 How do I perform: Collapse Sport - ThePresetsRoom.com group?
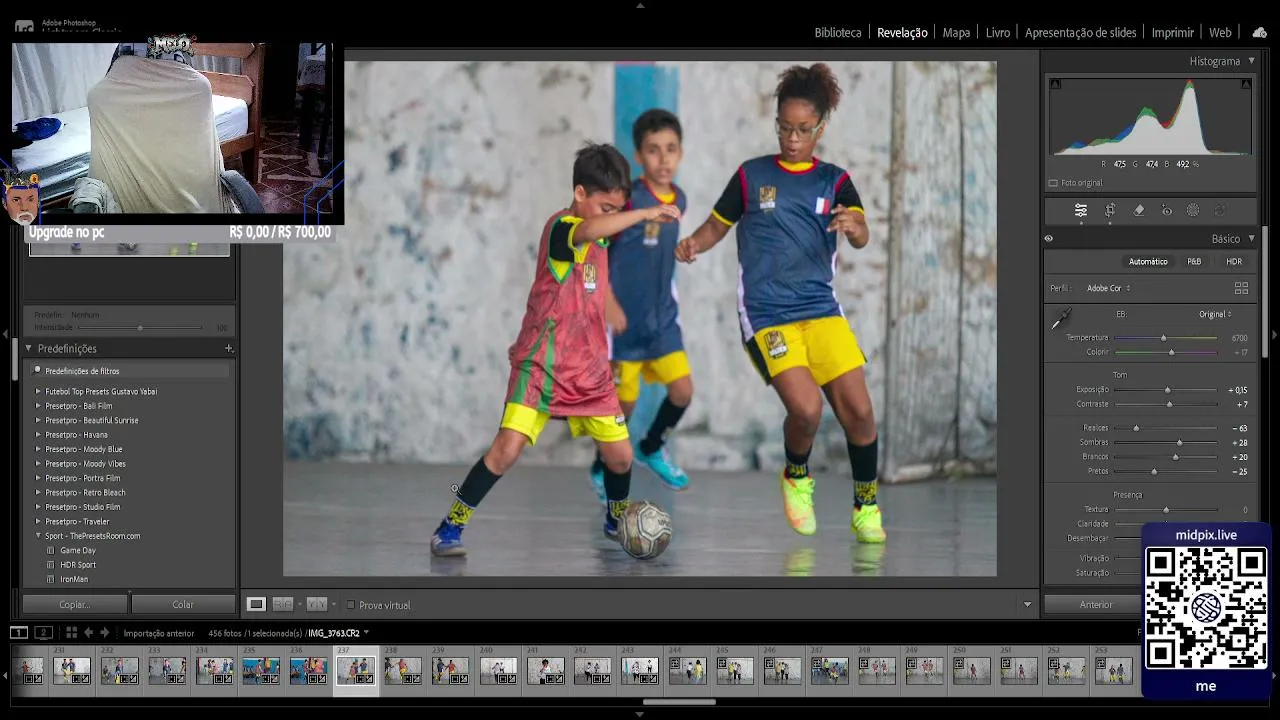pos(38,536)
